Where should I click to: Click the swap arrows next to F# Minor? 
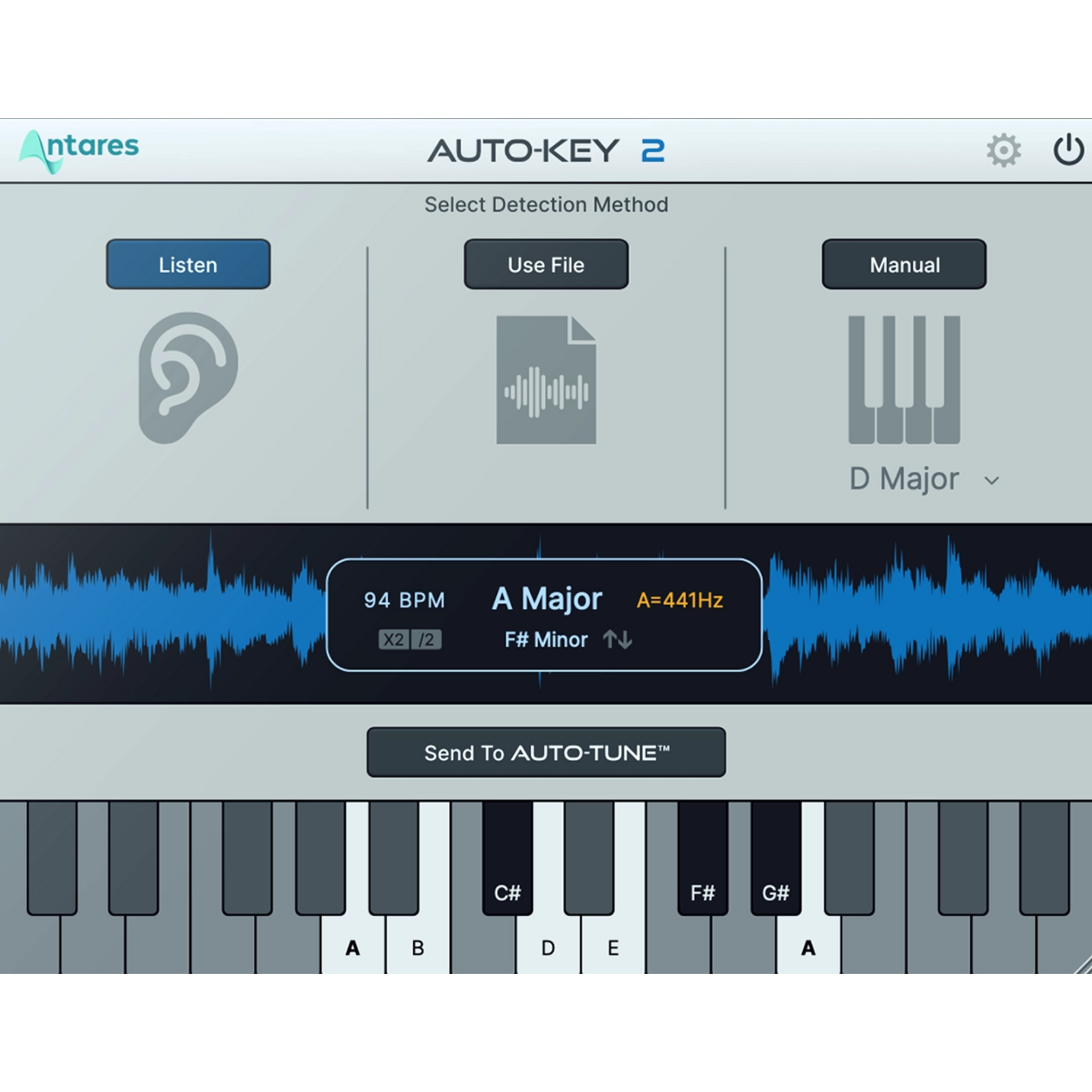pos(617,639)
